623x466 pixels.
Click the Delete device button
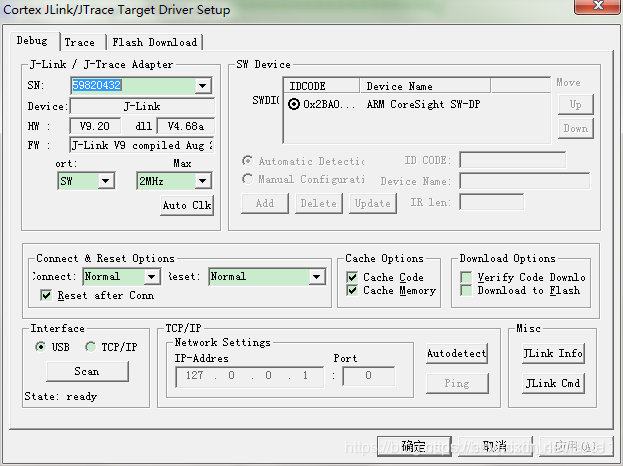coord(319,203)
